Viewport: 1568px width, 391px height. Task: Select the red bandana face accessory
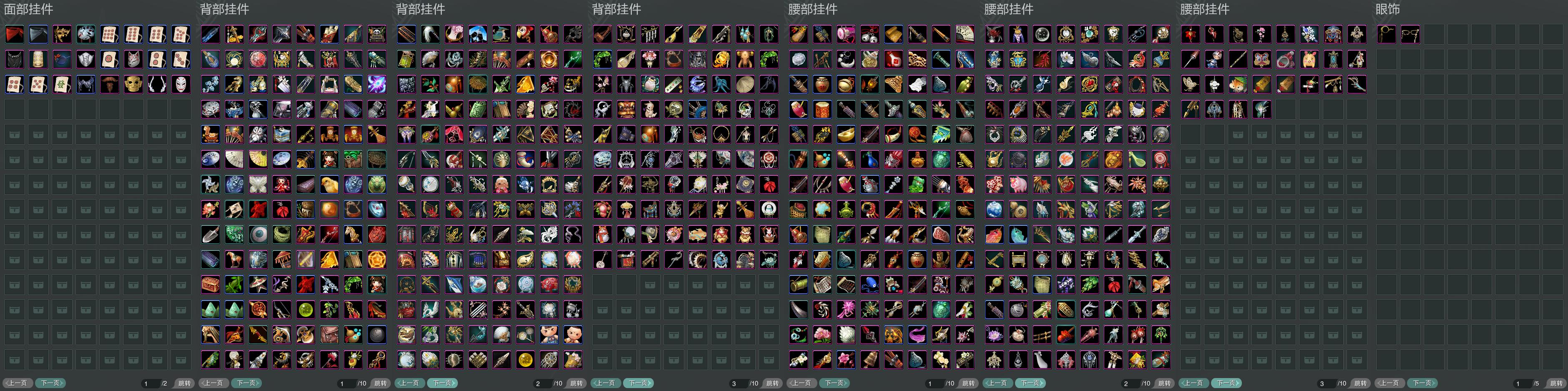15,34
